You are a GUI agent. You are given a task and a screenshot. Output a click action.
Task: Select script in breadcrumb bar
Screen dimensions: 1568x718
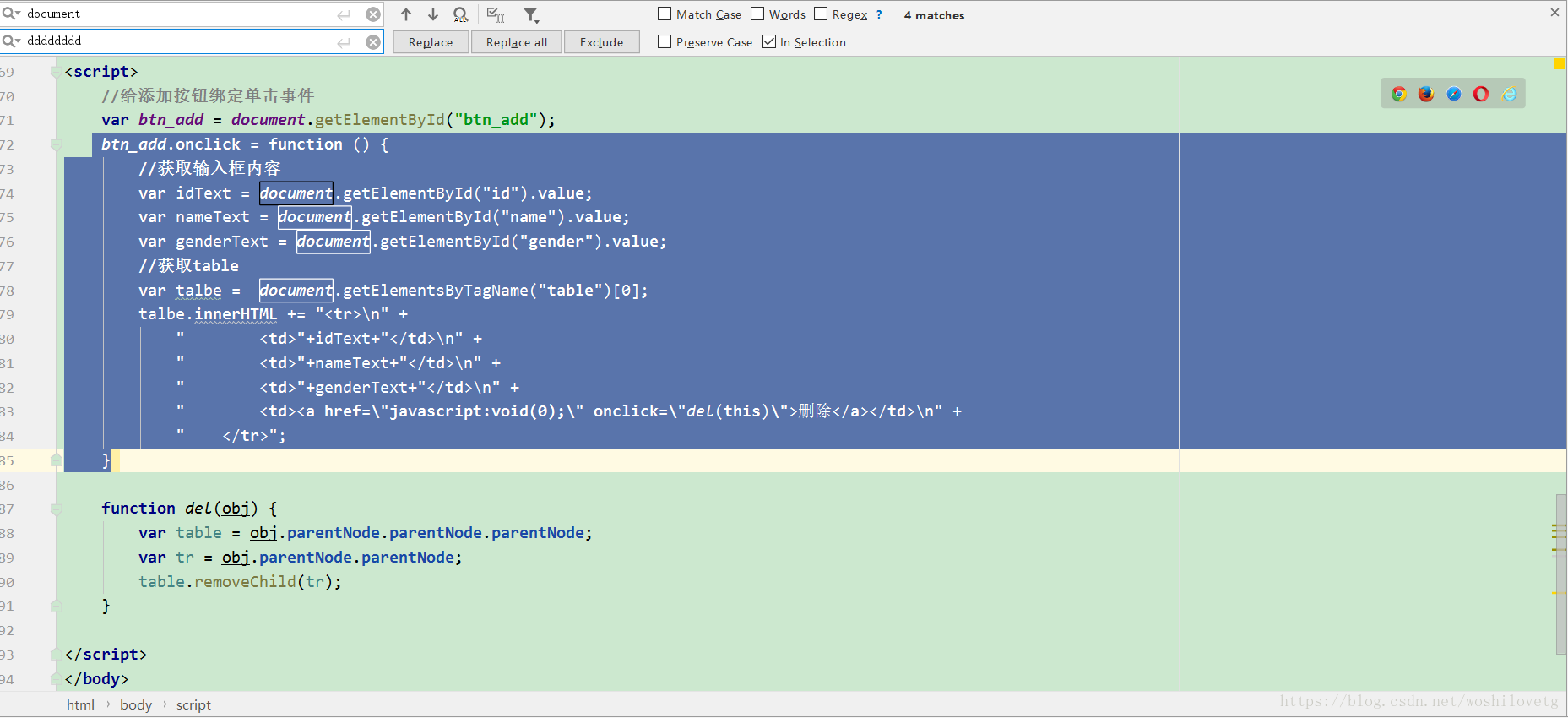point(193,704)
